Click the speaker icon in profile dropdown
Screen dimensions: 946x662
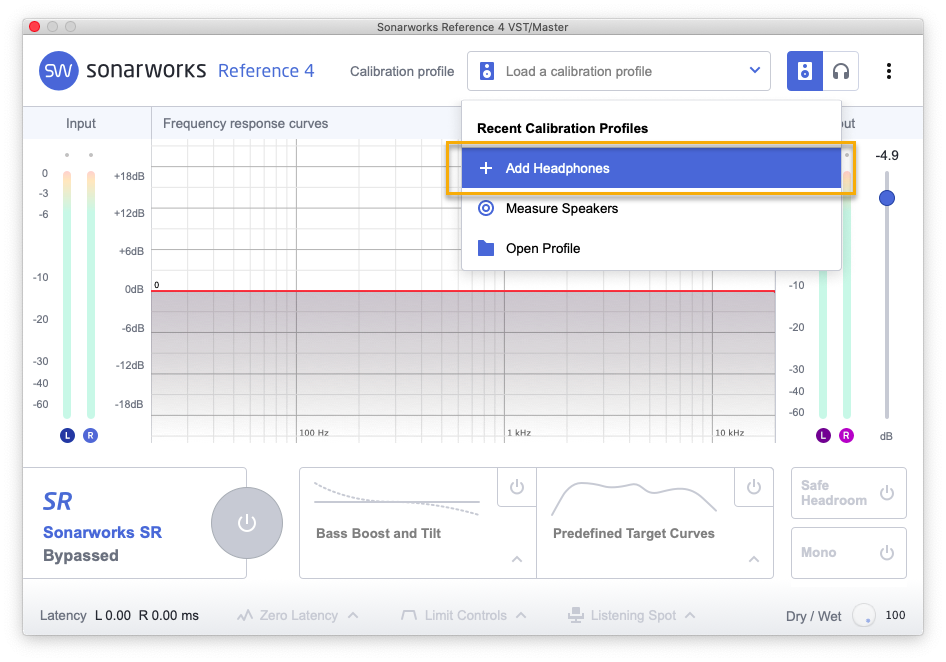coord(486,71)
